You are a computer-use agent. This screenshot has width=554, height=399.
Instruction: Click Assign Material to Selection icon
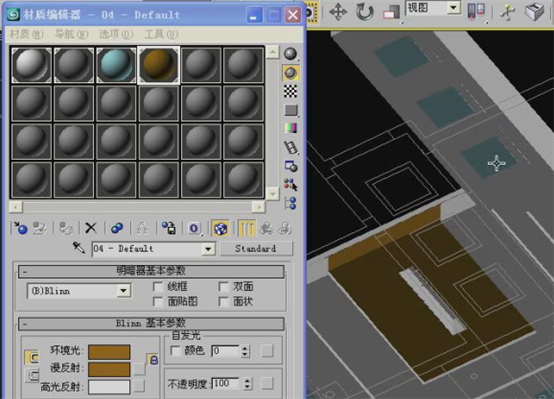[66, 228]
